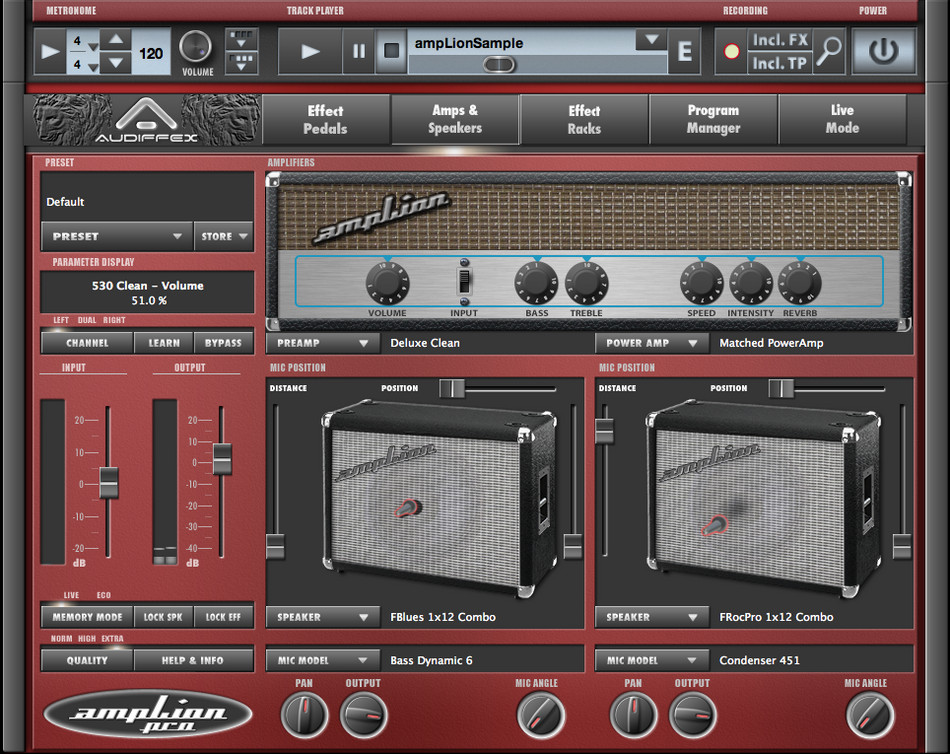Click the amplifier SPEED knob

tap(702, 283)
